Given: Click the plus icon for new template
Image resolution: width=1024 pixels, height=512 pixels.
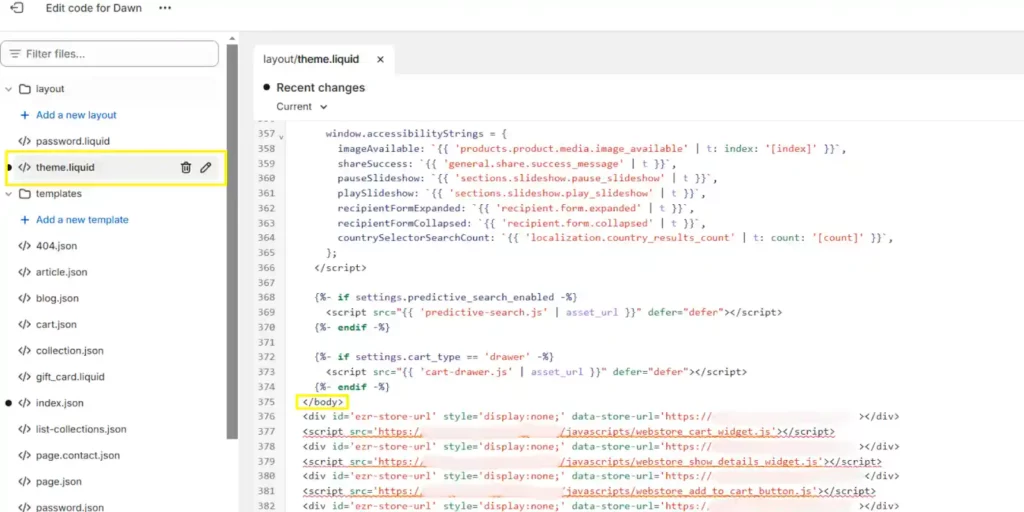Looking at the screenshot, I should (x=25, y=220).
